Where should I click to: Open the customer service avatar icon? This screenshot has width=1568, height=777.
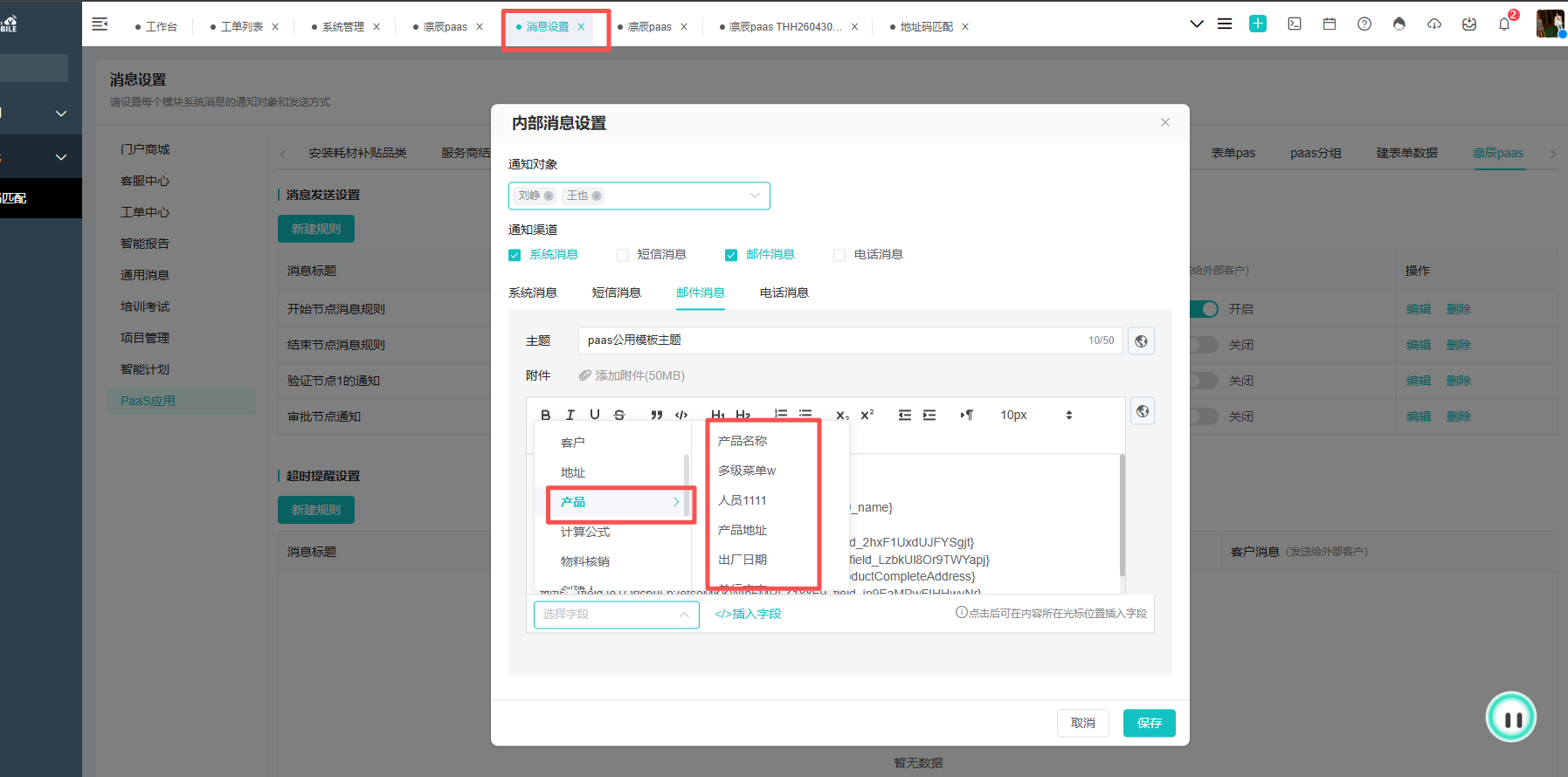[x=1399, y=24]
